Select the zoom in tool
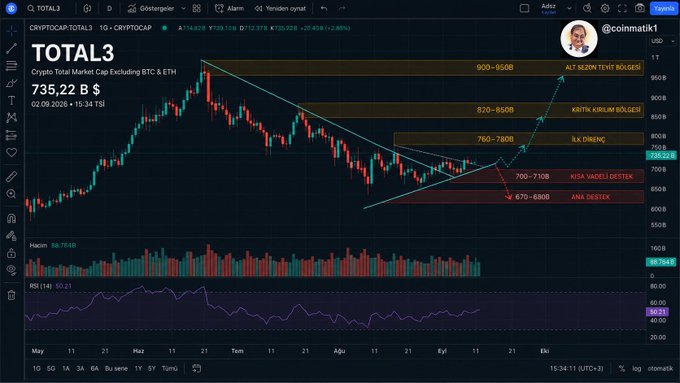 point(11,194)
